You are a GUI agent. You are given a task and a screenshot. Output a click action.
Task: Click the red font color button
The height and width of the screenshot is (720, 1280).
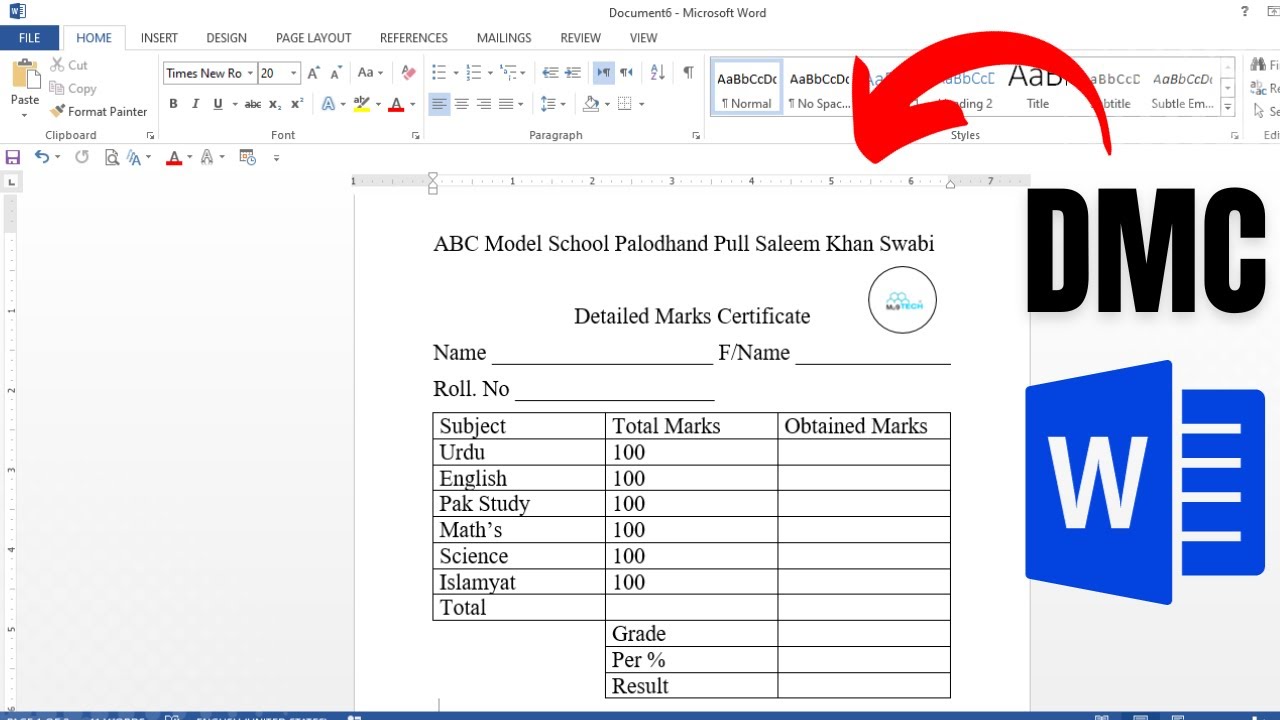[x=396, y=104]
